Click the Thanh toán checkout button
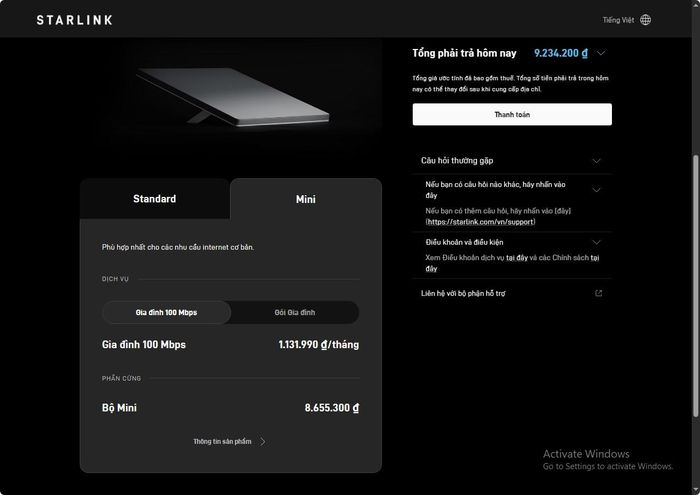Viewport: 700px width, 495px height. [x=512, y=115]
